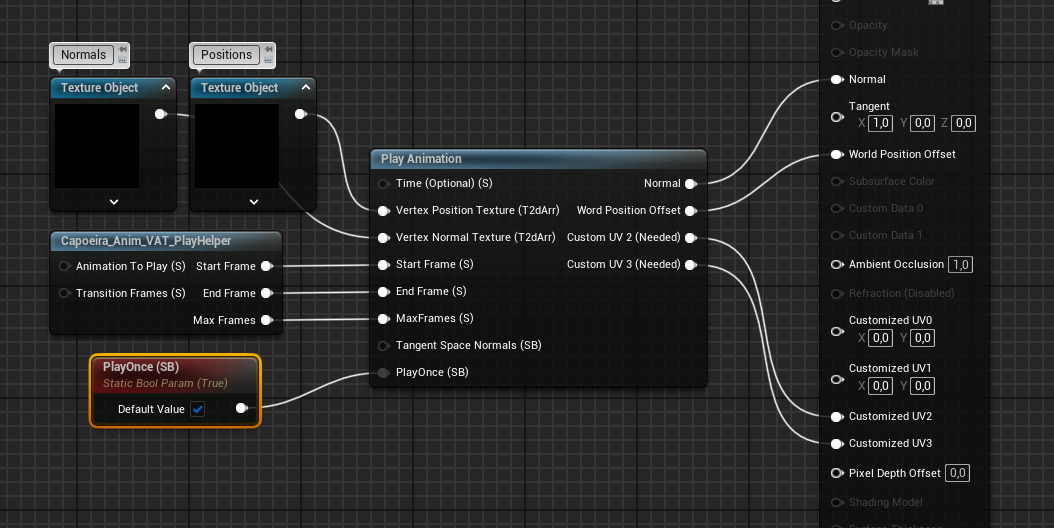Edit the Pixel Depth Offset value field
Screen dimensions: 1054x528
coord(957,473)
